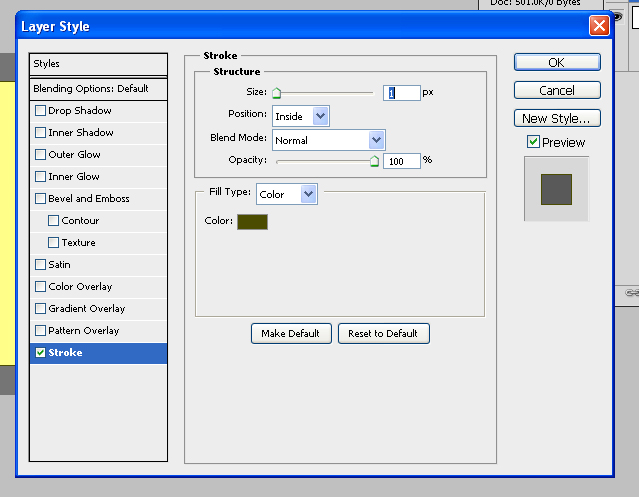Click the stroke Color swatch

pos(252,221)
